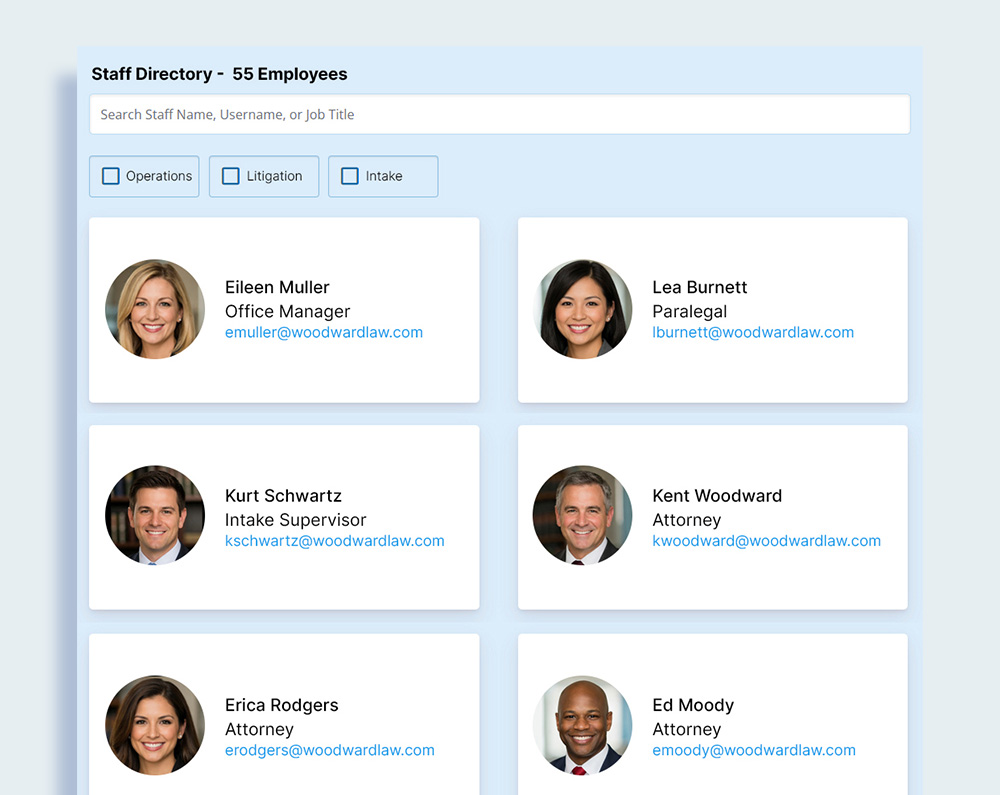Click the emoody@woodwardlaw.com email link

[753, 750]
